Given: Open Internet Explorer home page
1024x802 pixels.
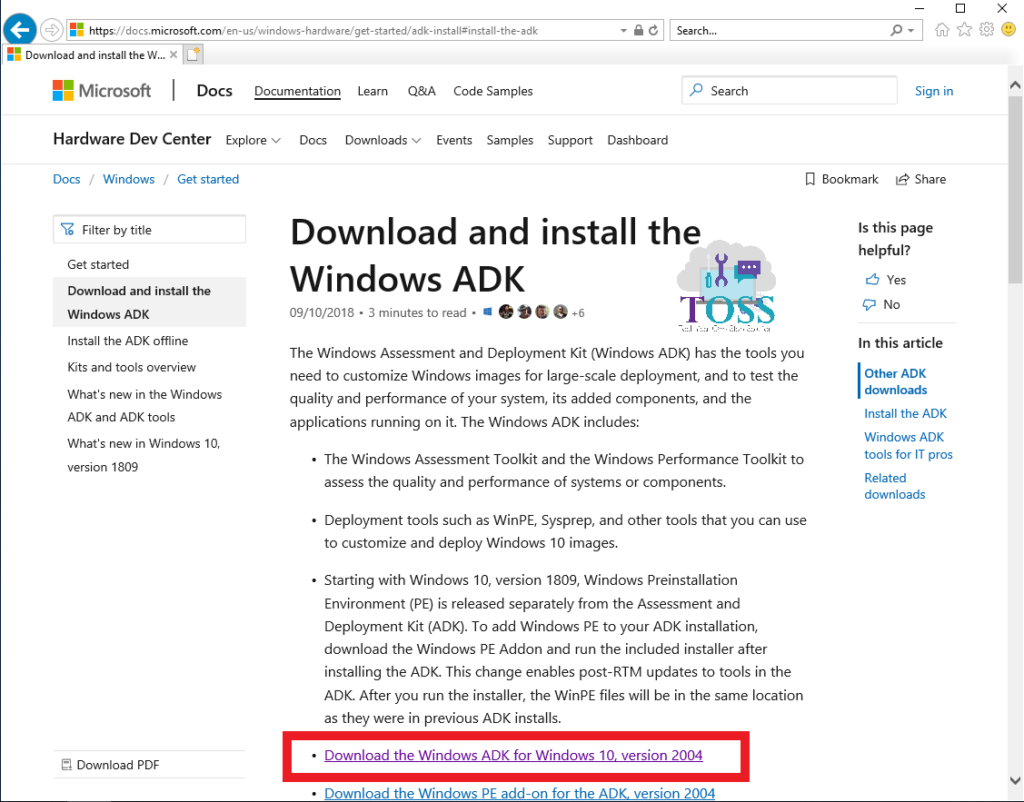Looking at the screenshot, I should coord(941,30).
